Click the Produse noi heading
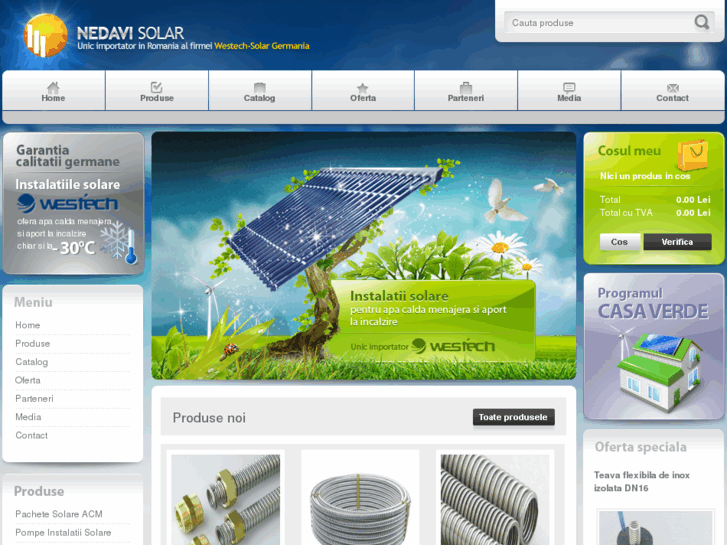This screenshot has height=545, width=727. [x=209, y=417]
